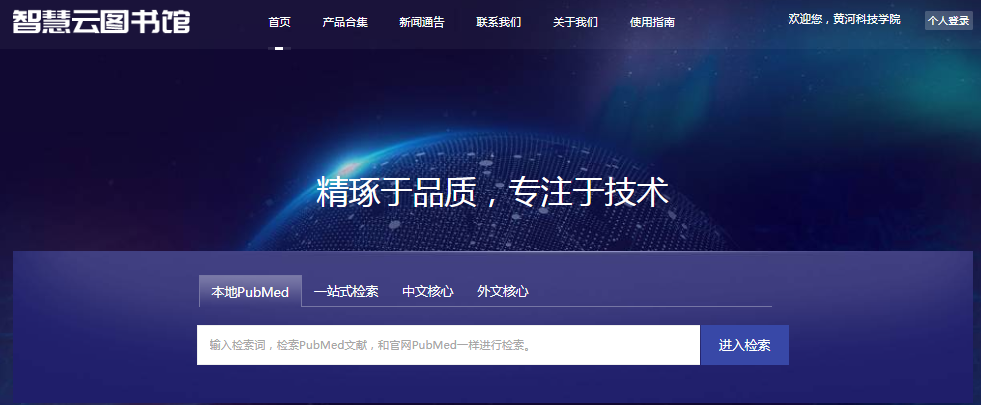Focus the PubMed search keyword input box

point(448,346)
